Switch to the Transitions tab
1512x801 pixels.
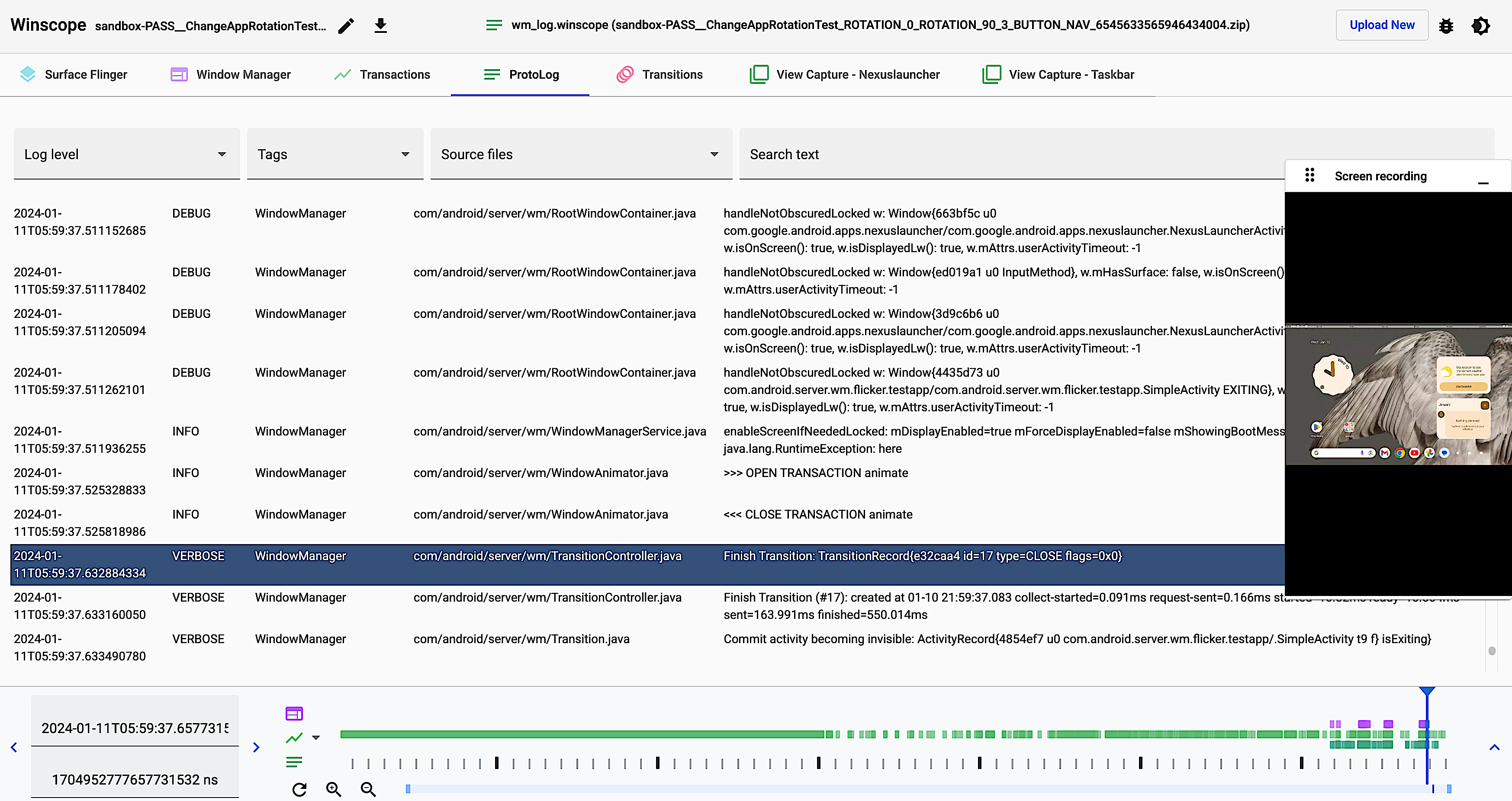[660, 74]
